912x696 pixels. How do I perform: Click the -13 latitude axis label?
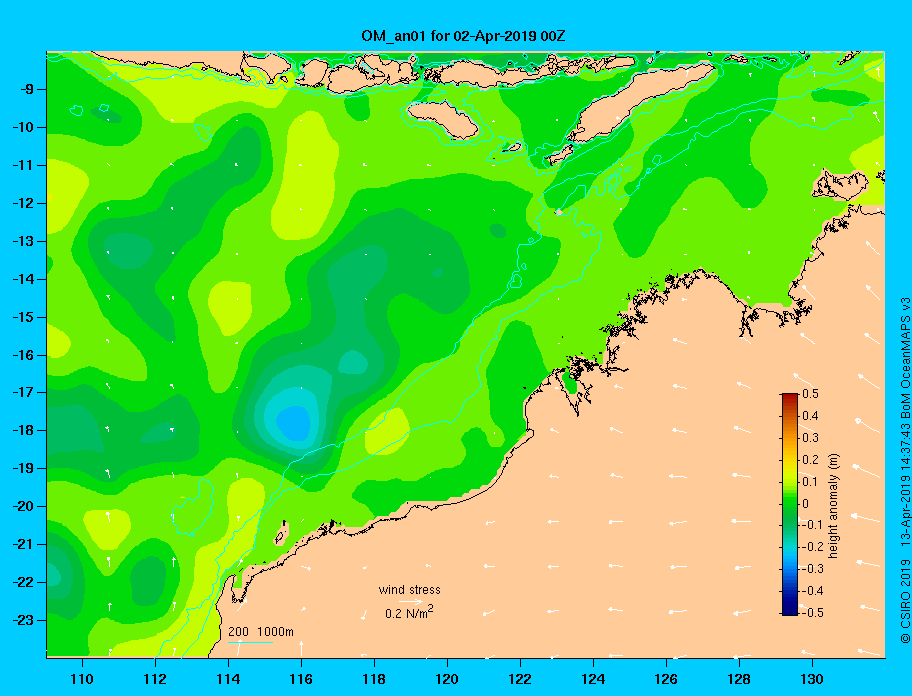(23, 241)
